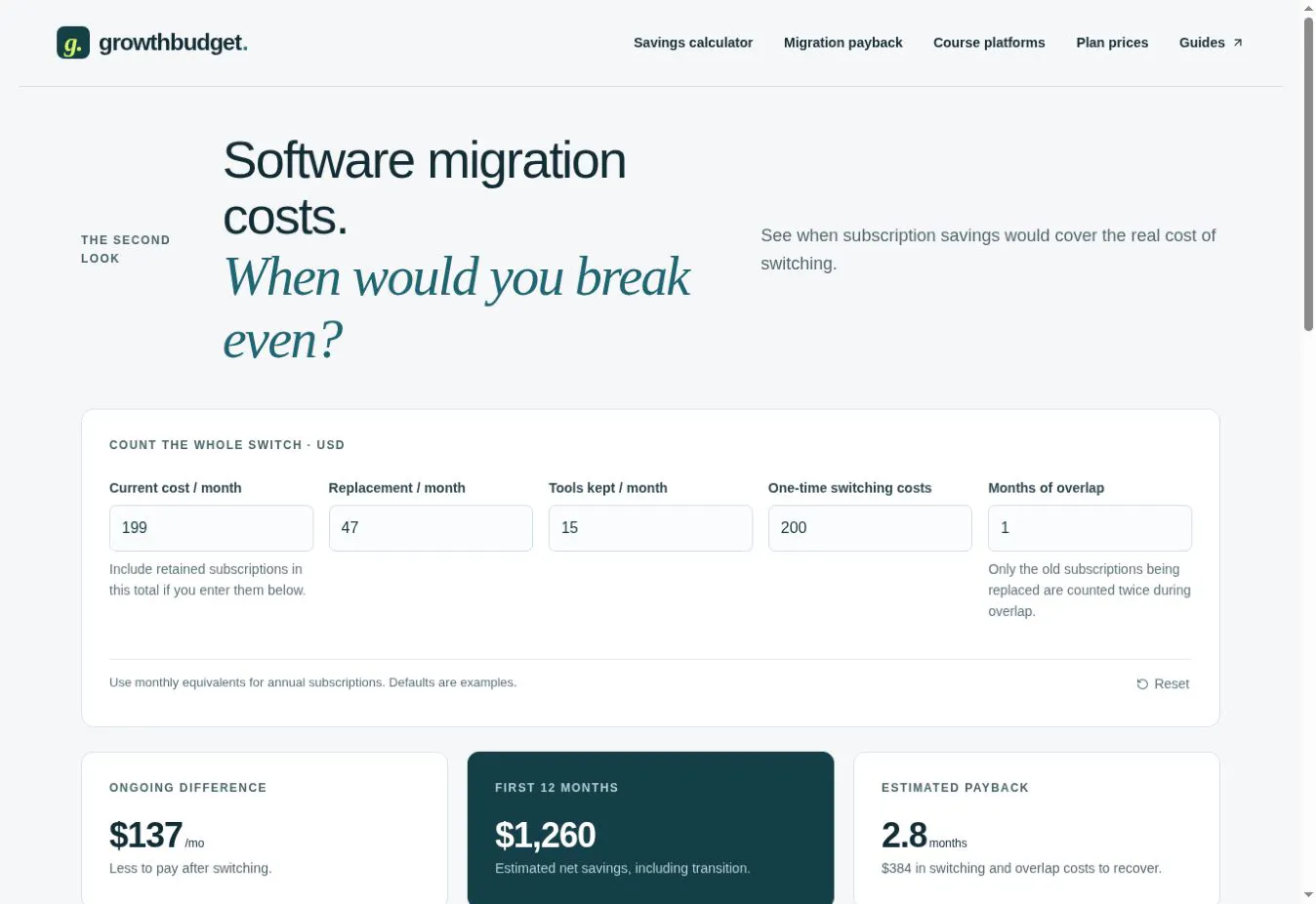Click the 'ONGOING DIFFERENCE' card title
Image resolution: width=1316 pixels, height=904 pixels.
click(x=187, y=788)
